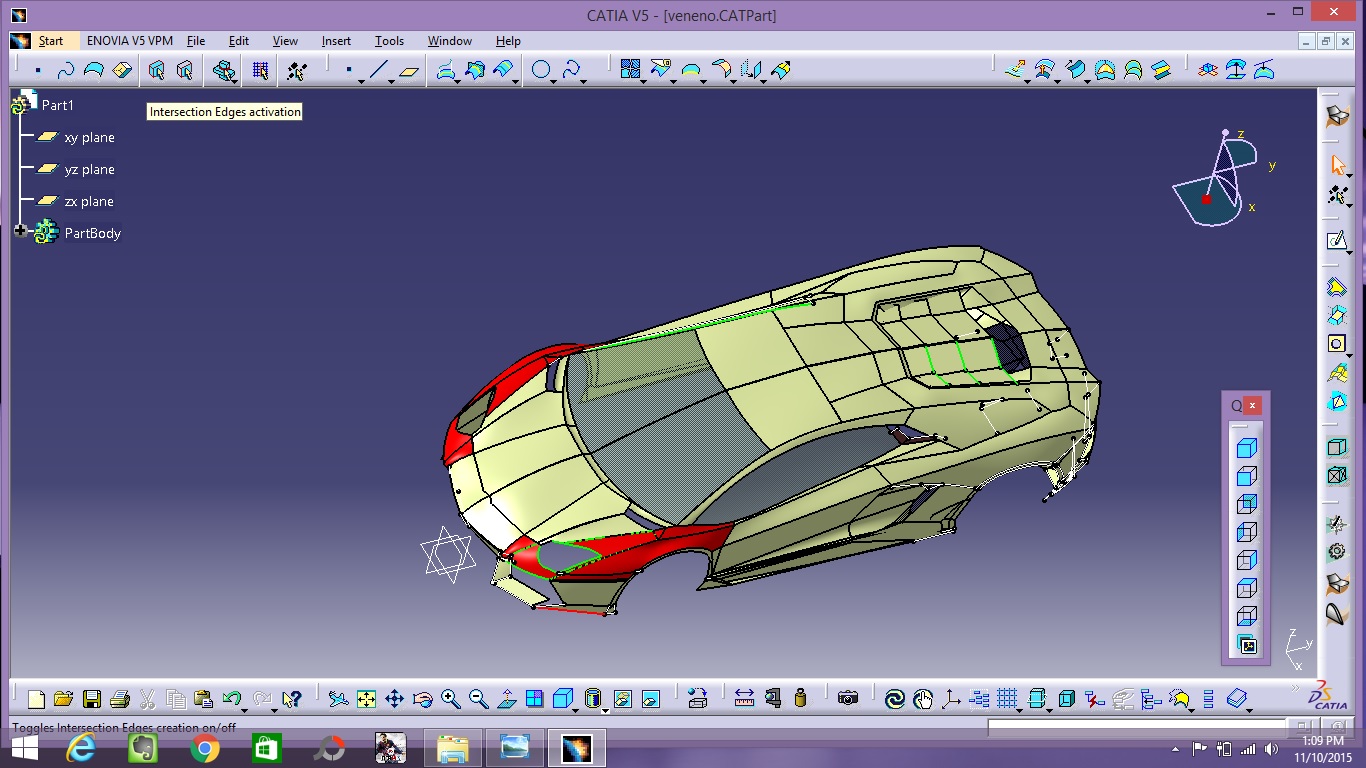
Task: Select the Plane creation tool
Action: (x=409, y=70)
